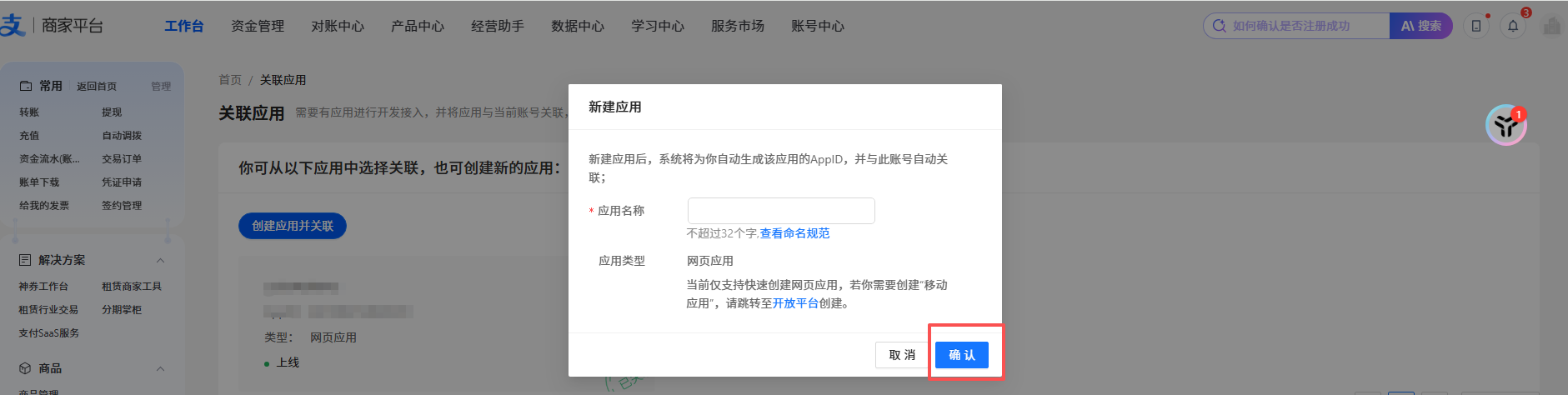Follow the 开放平台 link
The height and width of the screenshot is (395, 1568).
795,303
